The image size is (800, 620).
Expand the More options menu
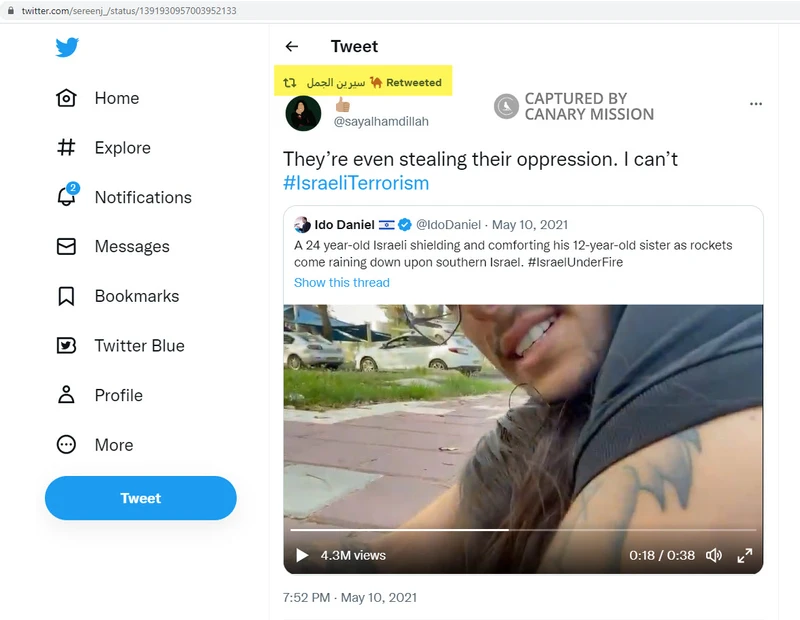pyautogui.click(x=66, y=445)
